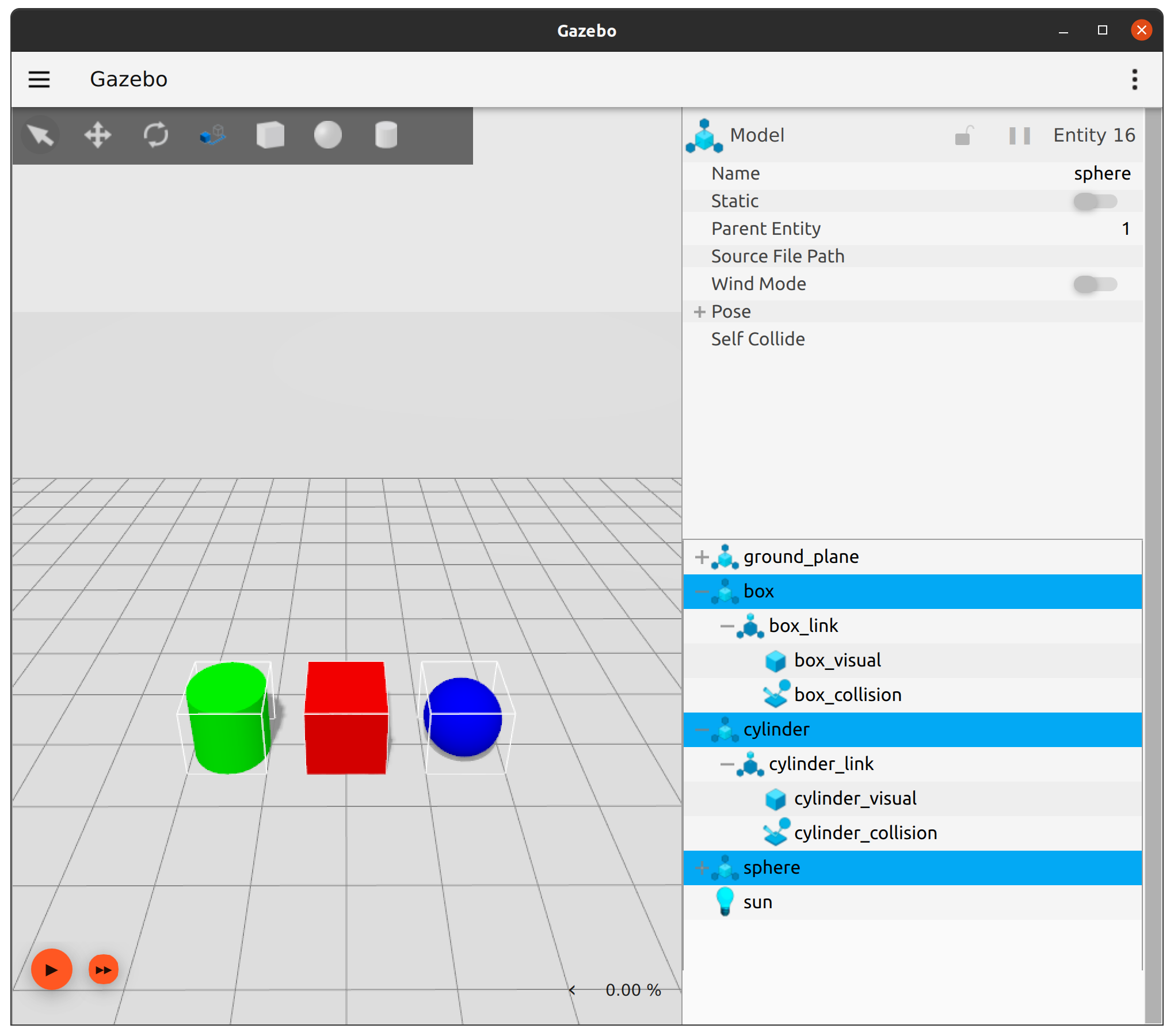Expand the sphere model node
This screenshot has height=1036, width=1174.
[x=701, y=868]
